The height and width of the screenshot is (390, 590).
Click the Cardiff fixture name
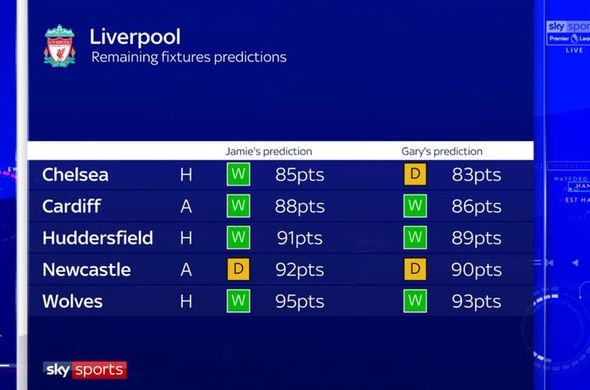[71, 206]
